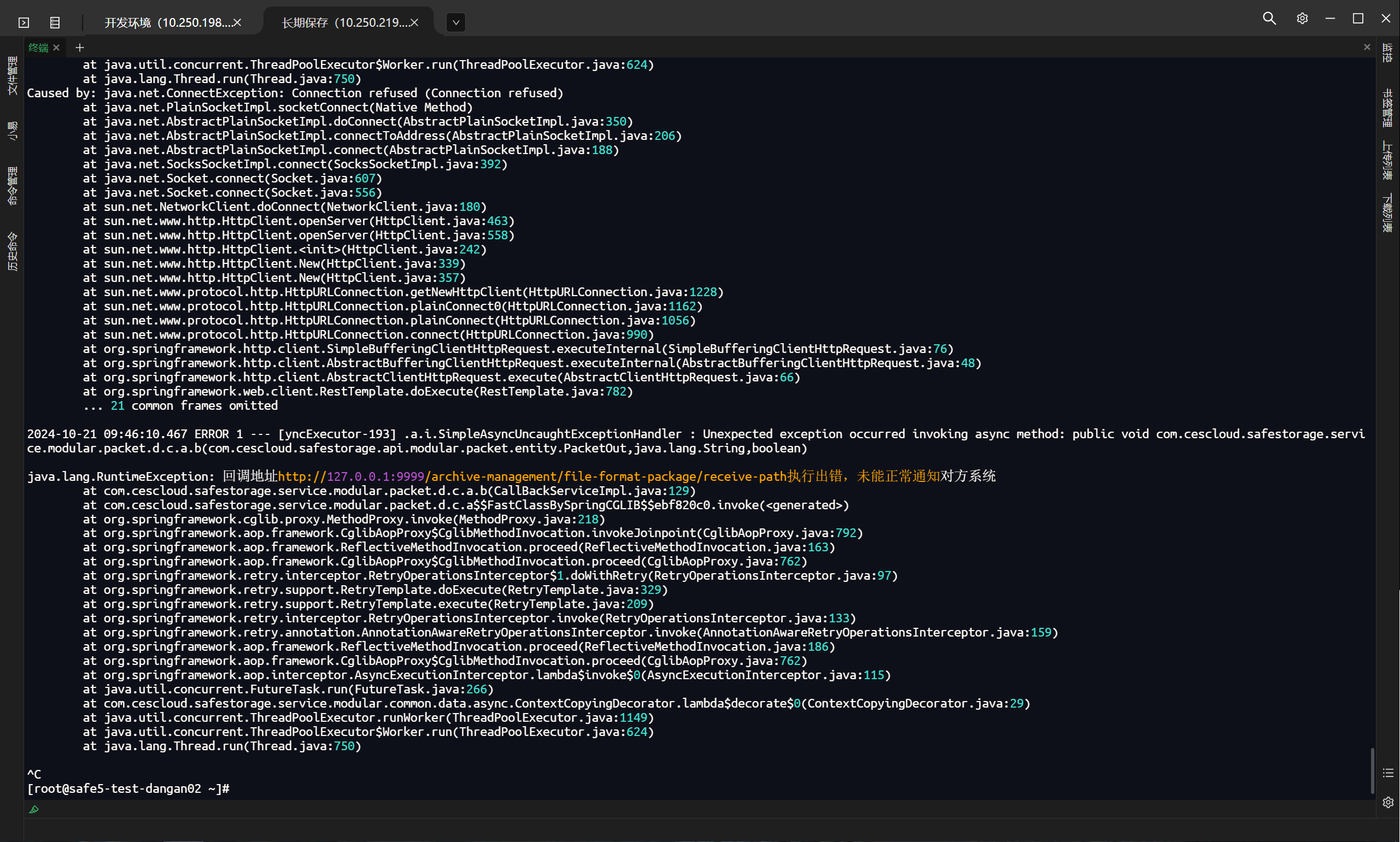Close the 长期保存 connection tab
1400x842 pixels.
414,23
